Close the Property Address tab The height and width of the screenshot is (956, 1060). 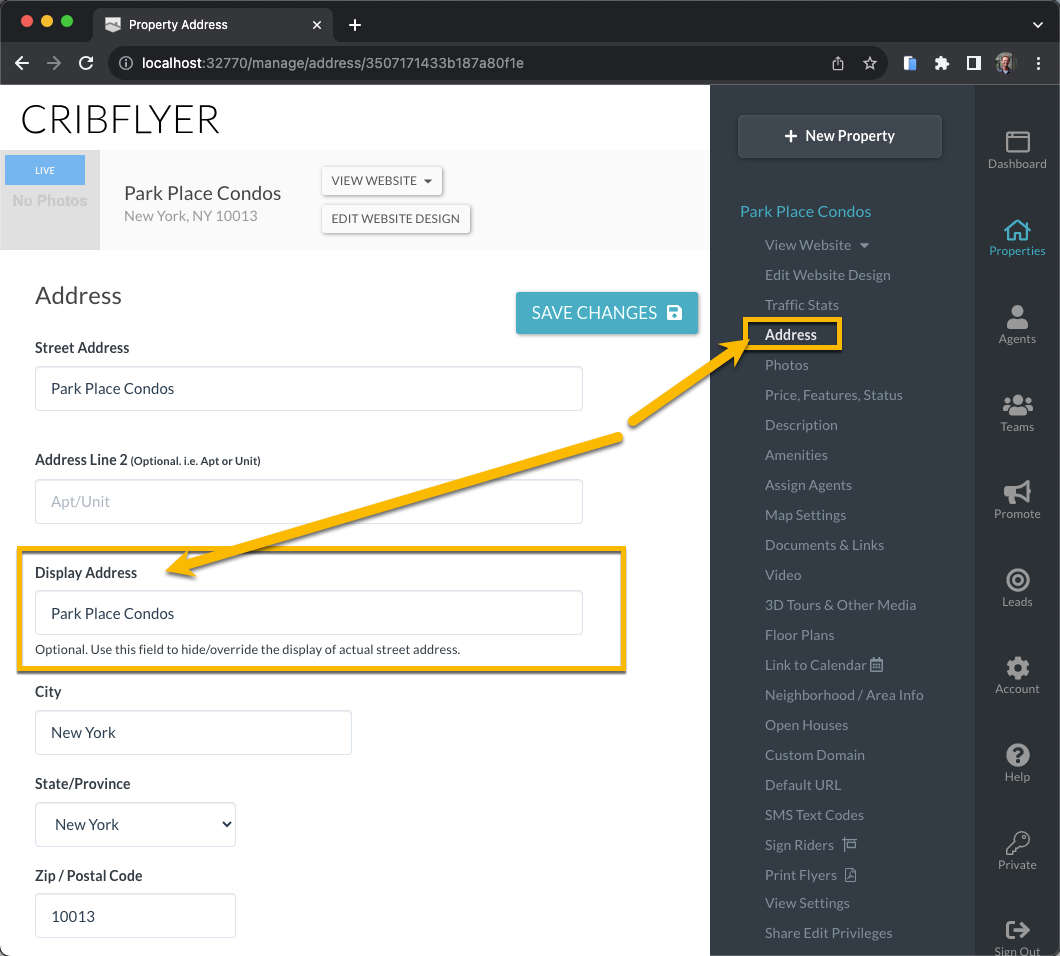316,25
